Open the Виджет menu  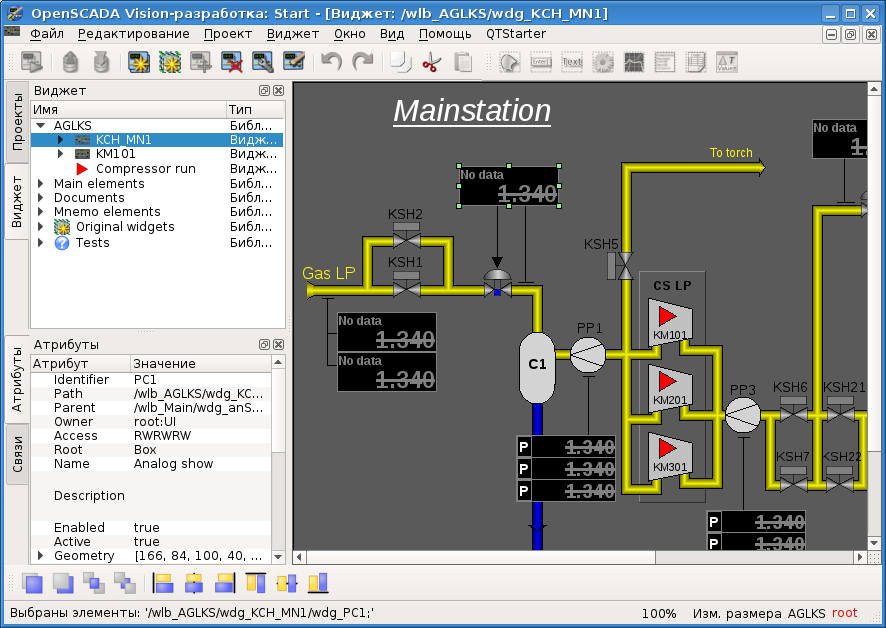pos(292,33)
